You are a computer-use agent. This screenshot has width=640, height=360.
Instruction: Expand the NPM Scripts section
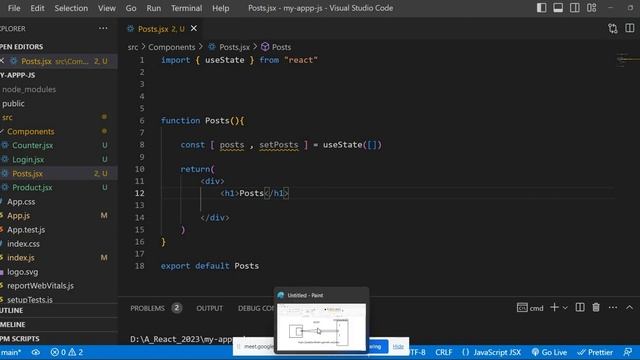coord(59,339)
